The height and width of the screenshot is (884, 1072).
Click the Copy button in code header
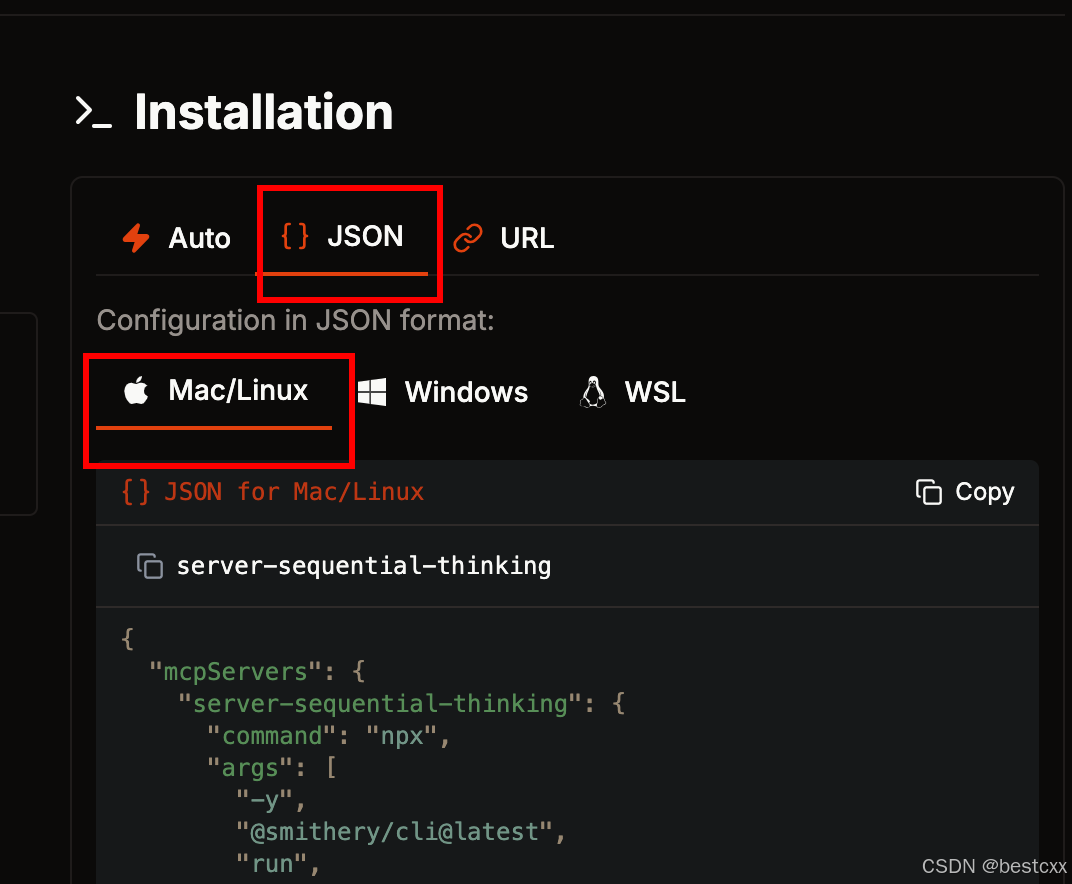click(965, 492)
